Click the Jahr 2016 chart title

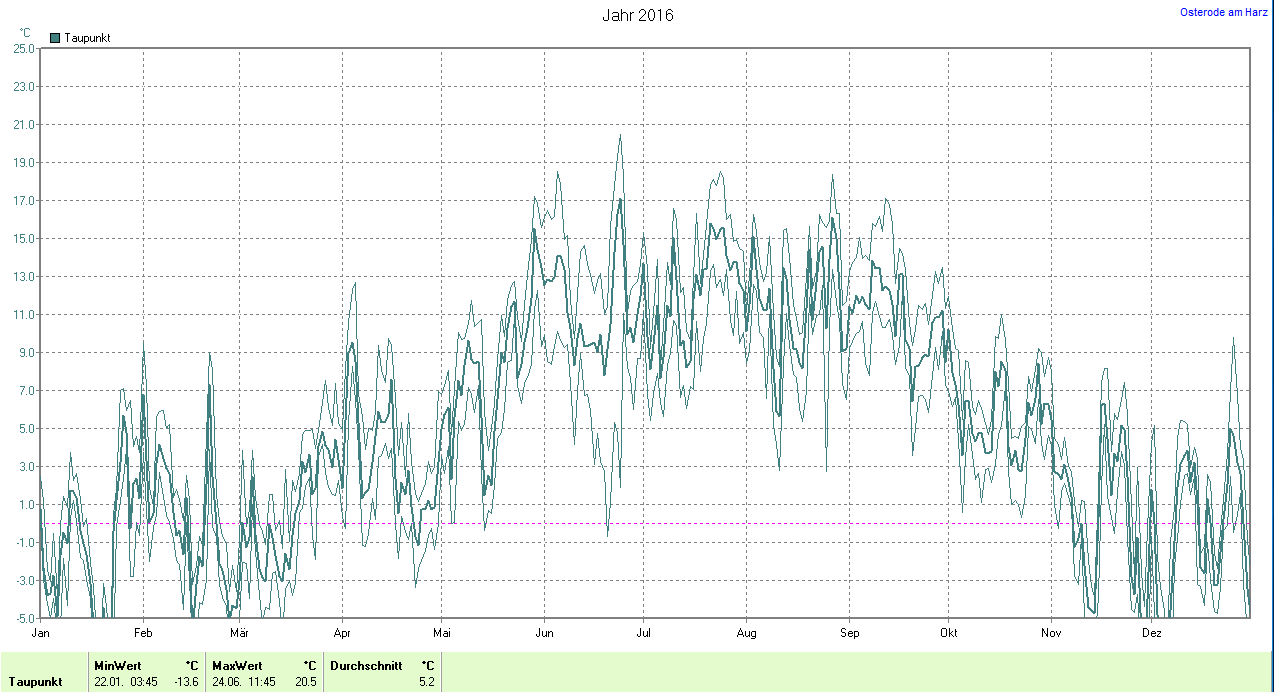[637, 15]
